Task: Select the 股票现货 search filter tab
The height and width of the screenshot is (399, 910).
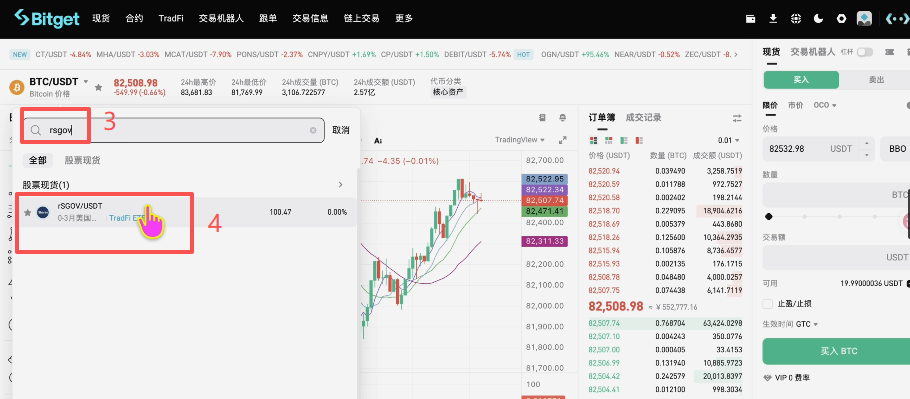Action: [82, 161]
